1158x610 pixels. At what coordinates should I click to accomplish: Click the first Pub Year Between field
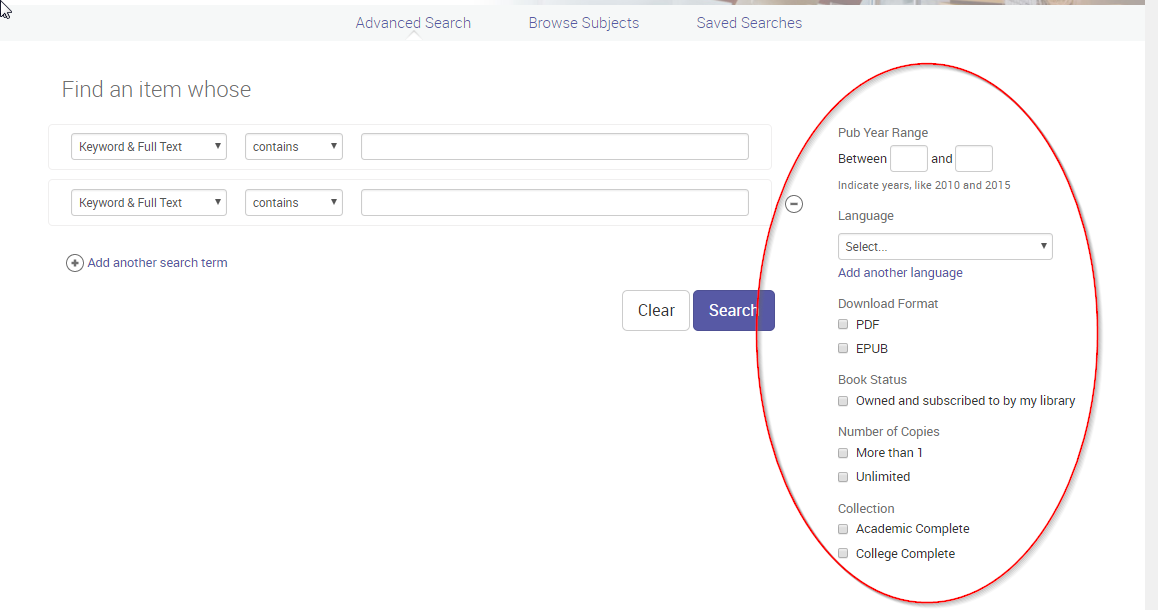908,158
